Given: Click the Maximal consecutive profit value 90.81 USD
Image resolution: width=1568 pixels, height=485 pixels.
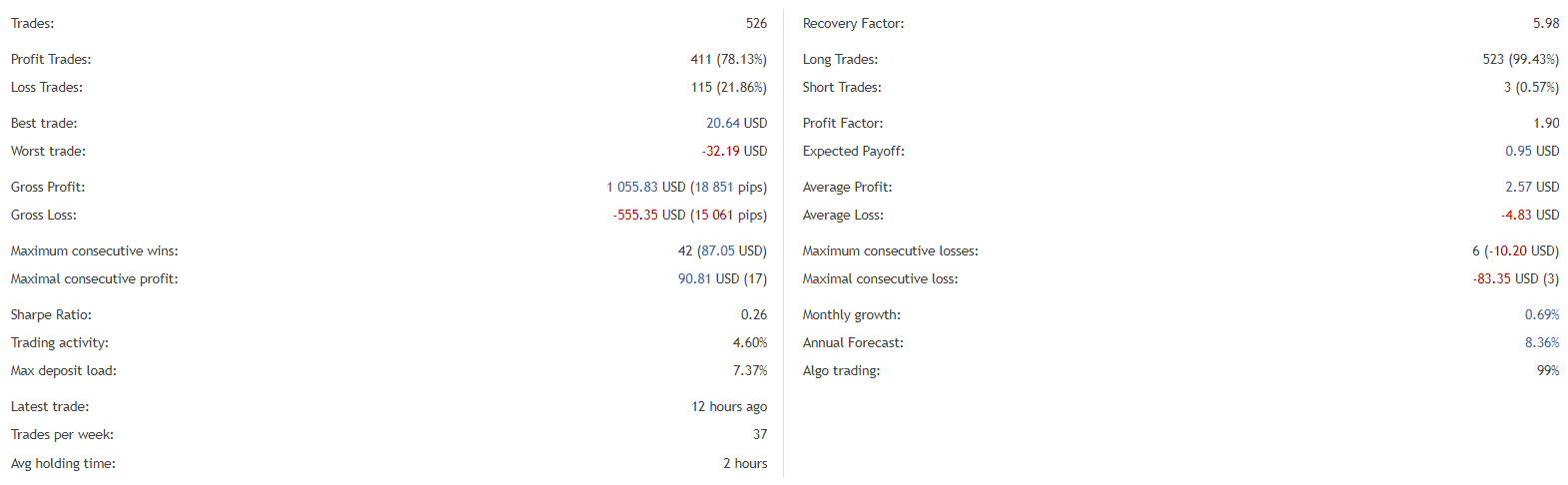Looking at the screenshot, I should coord(708,278).
